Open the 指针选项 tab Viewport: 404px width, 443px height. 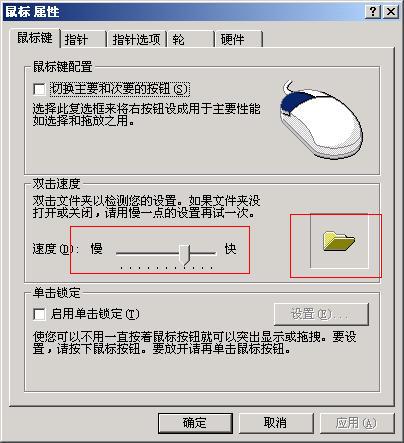[136, 40]
